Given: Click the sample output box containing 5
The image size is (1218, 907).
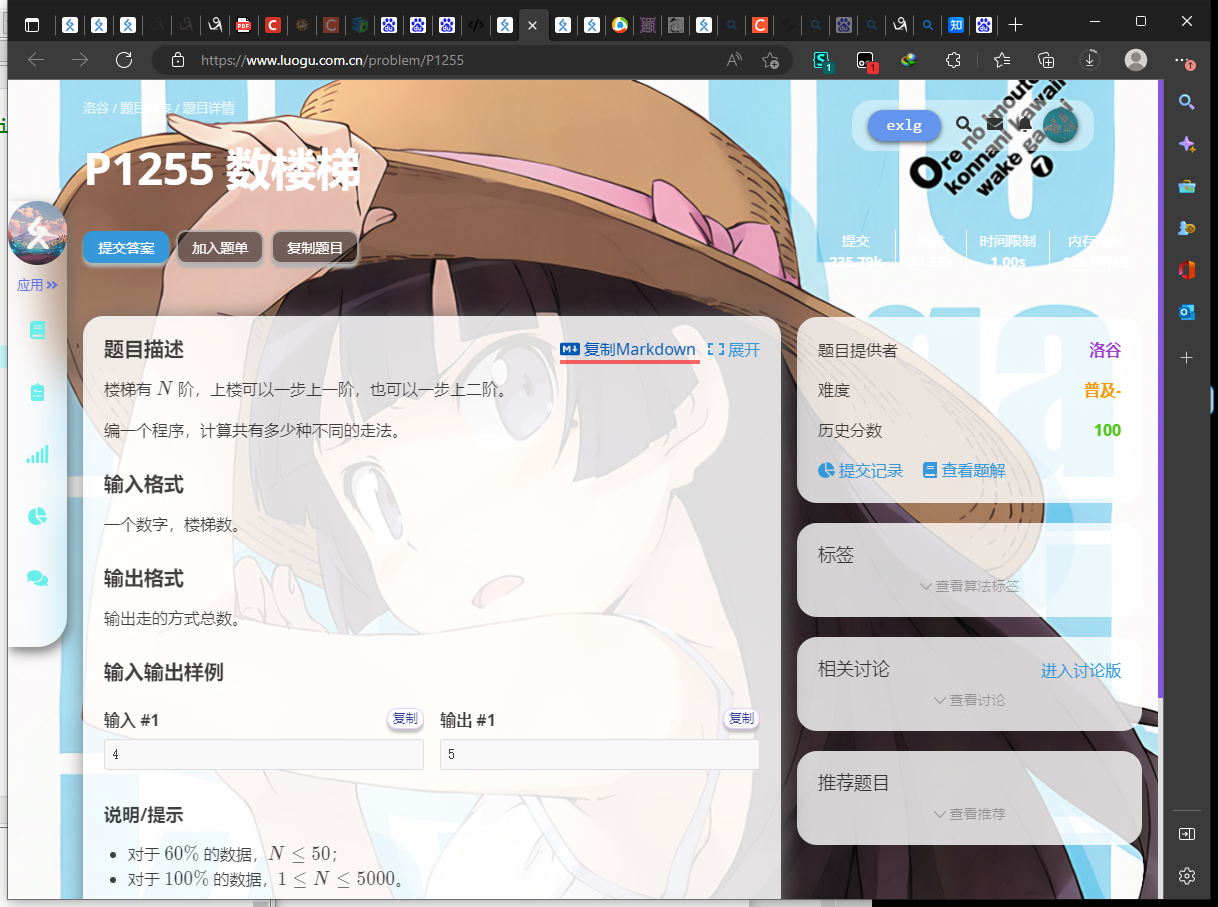Looking at the screenshot, I should (x=600, y=755).
